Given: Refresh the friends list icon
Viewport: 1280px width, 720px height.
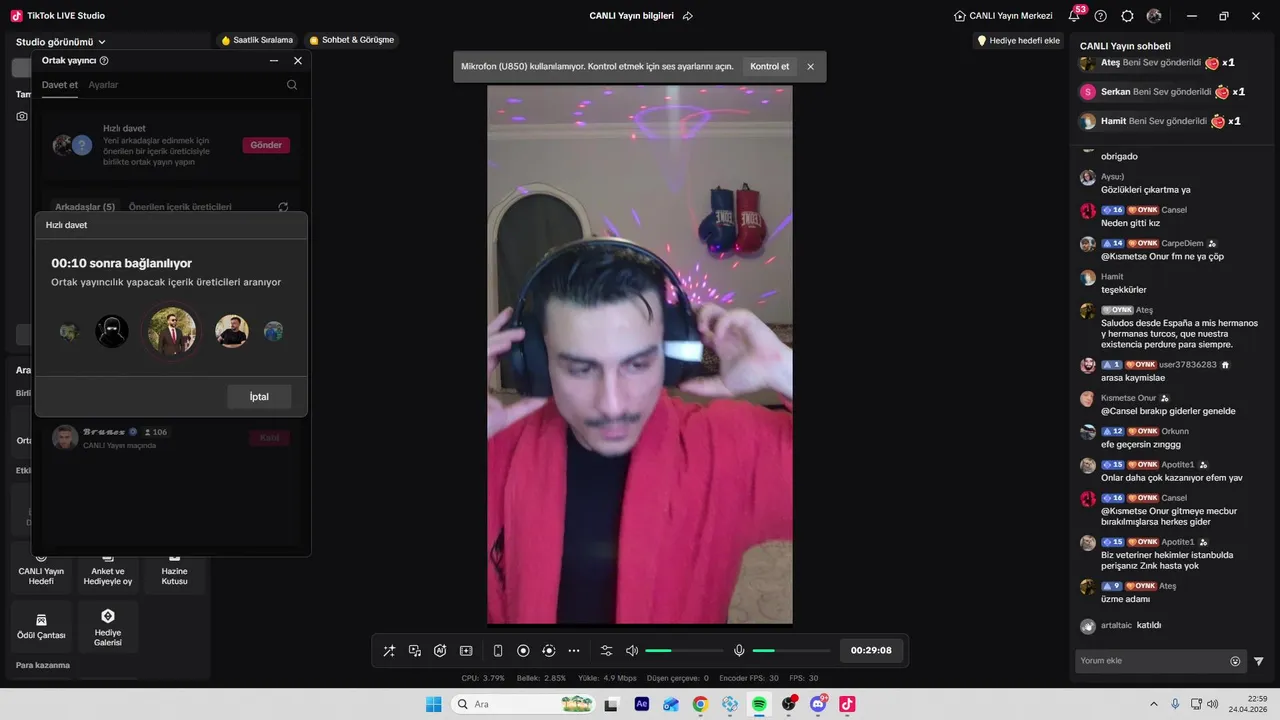Looking at the screenshot, I should tap(283, 207).
